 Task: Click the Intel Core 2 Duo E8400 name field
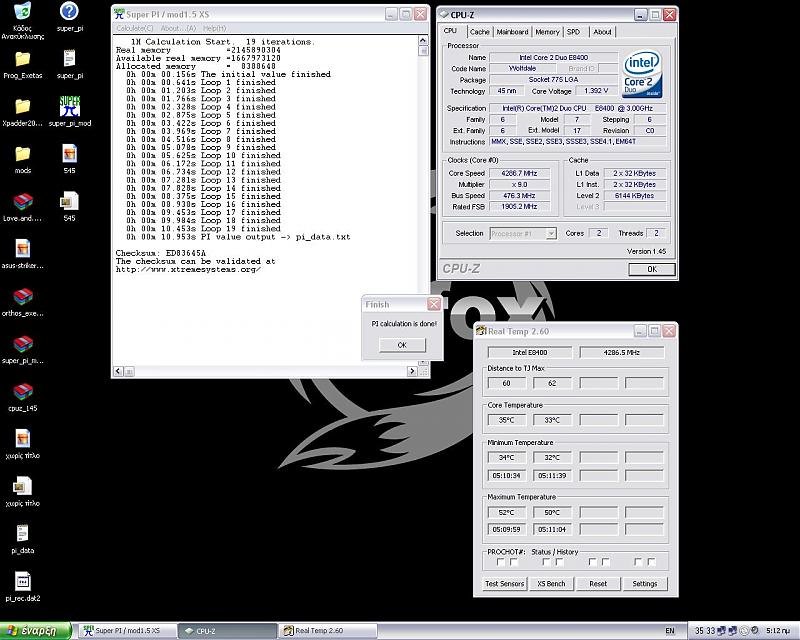point(554,58)
